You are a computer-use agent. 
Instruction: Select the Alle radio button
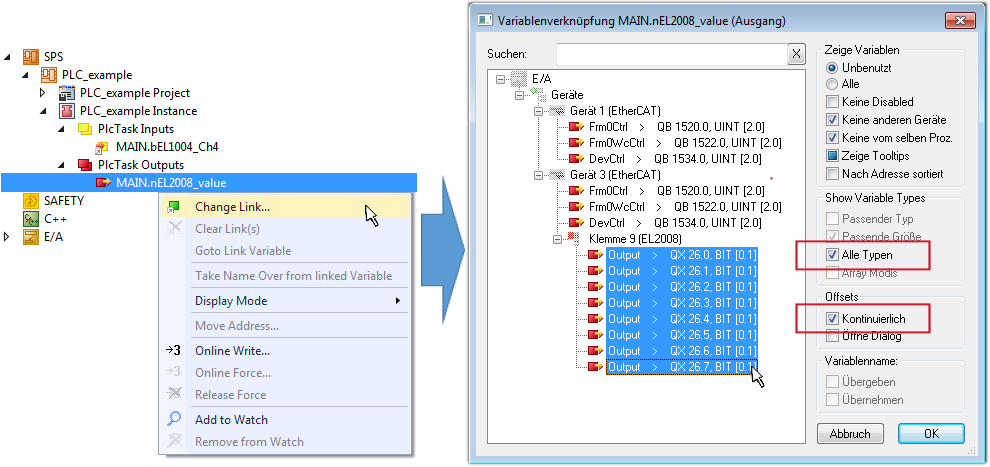pos(833,85)
